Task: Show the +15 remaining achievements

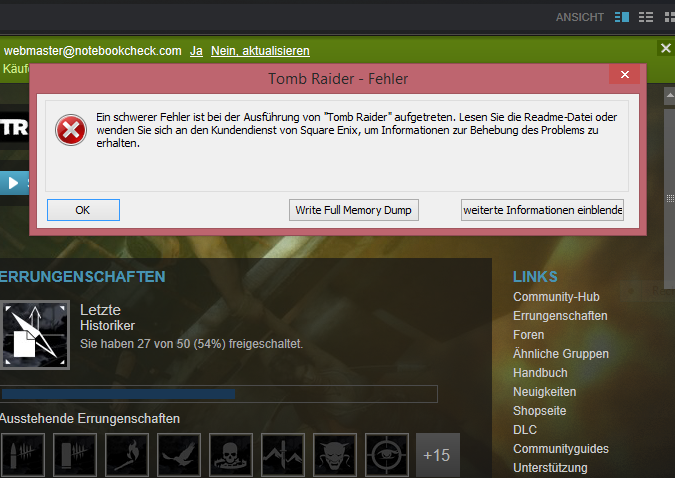Action: (438, 455)
